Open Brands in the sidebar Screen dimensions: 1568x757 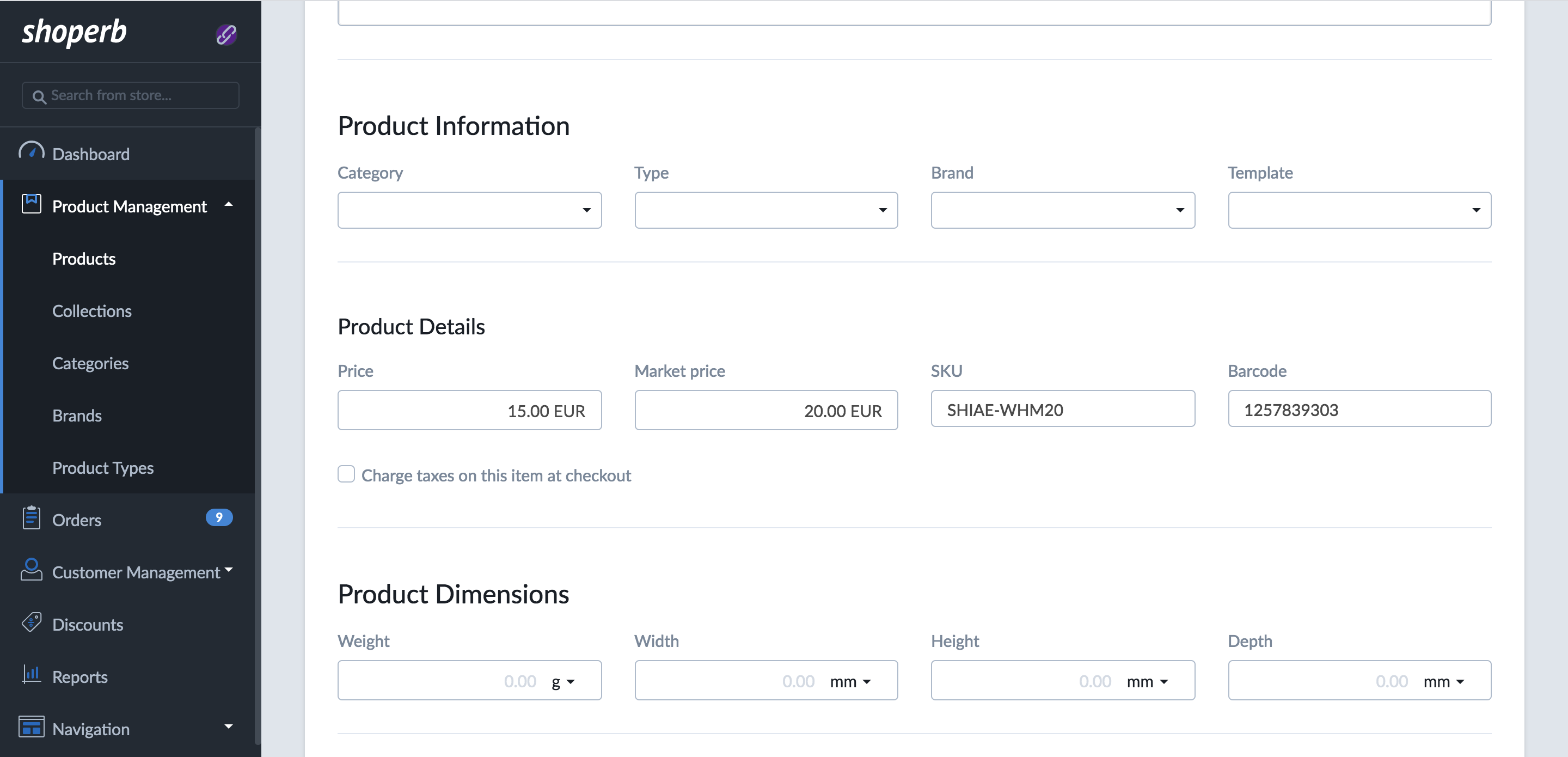click(x=77, y=416)
